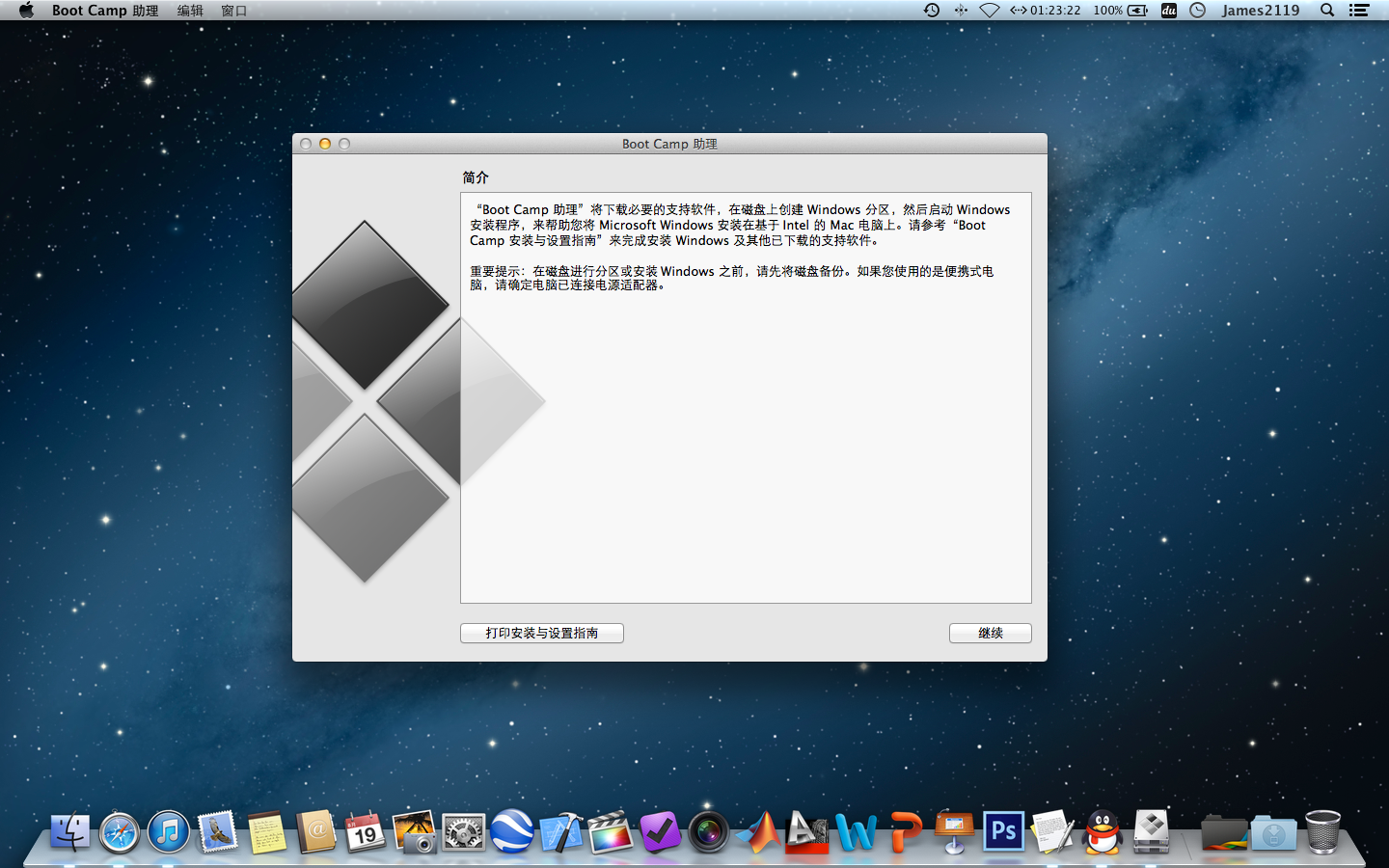The width and height of the screenshot is (1389, 868).
Task: Click Time Machine menu bar icon
Action: [x=932, y=11]
